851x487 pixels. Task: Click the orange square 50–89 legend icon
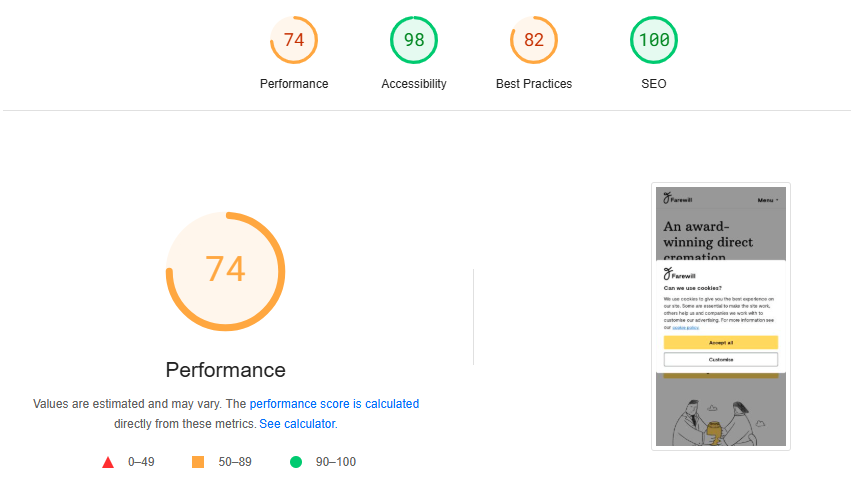pyautogui.click(x=198, y=462)
